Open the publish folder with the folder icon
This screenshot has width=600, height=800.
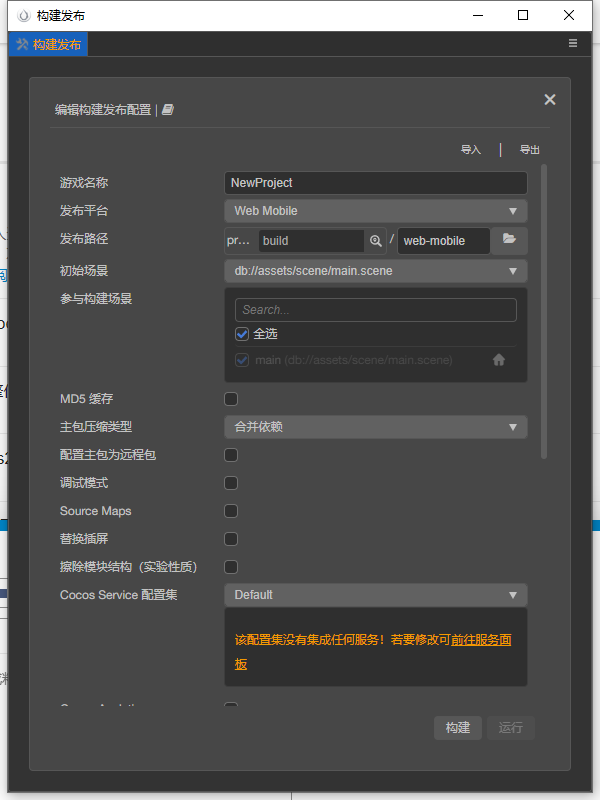[x=509, y=239]
